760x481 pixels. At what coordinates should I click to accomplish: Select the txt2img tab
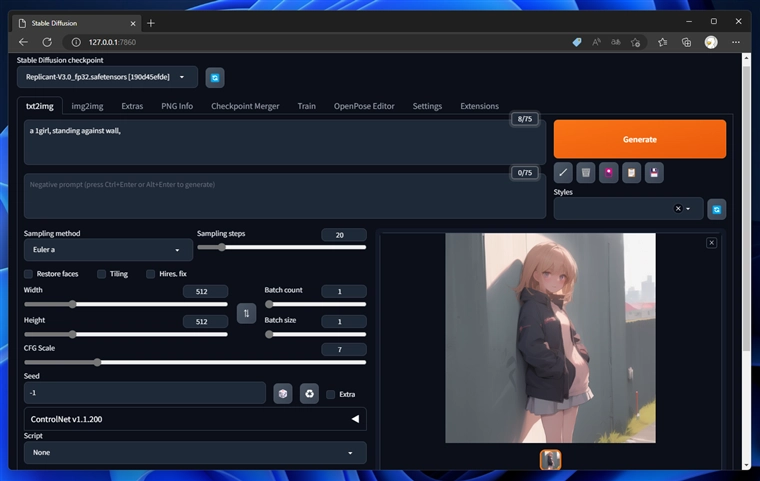(x=40, y=106)
